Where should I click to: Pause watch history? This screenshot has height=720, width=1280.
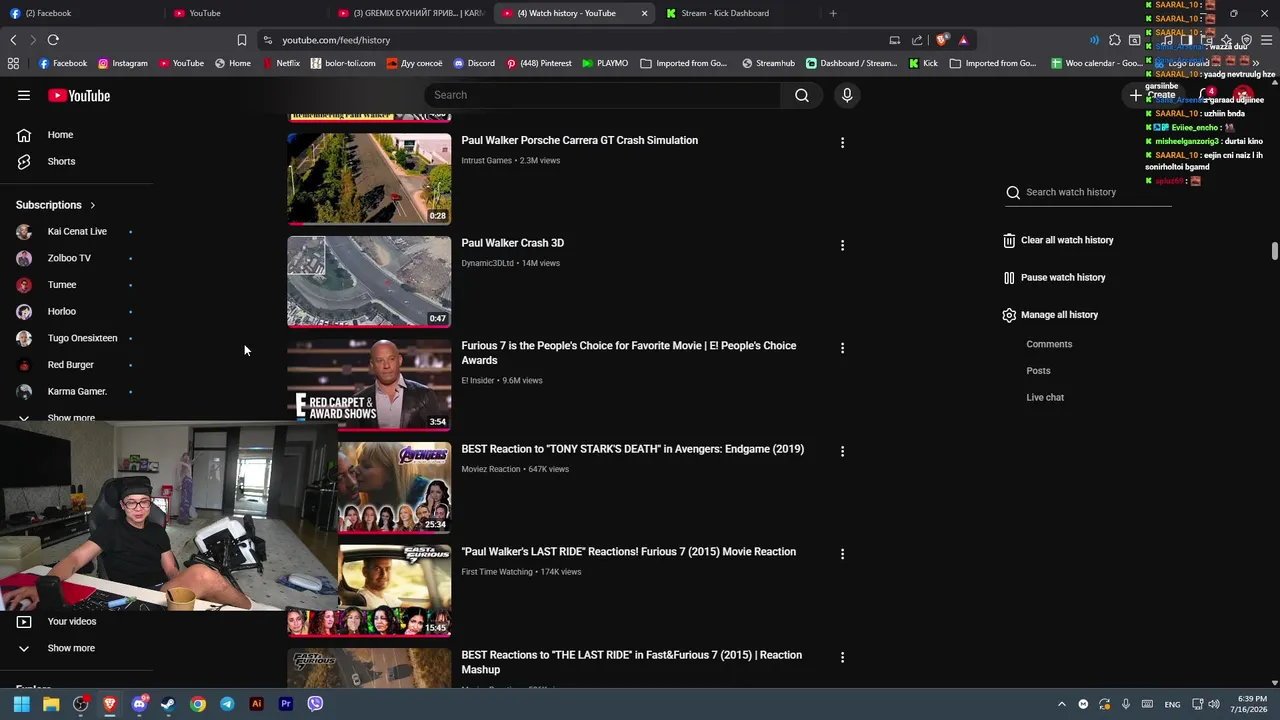(x=1054, y=278)
